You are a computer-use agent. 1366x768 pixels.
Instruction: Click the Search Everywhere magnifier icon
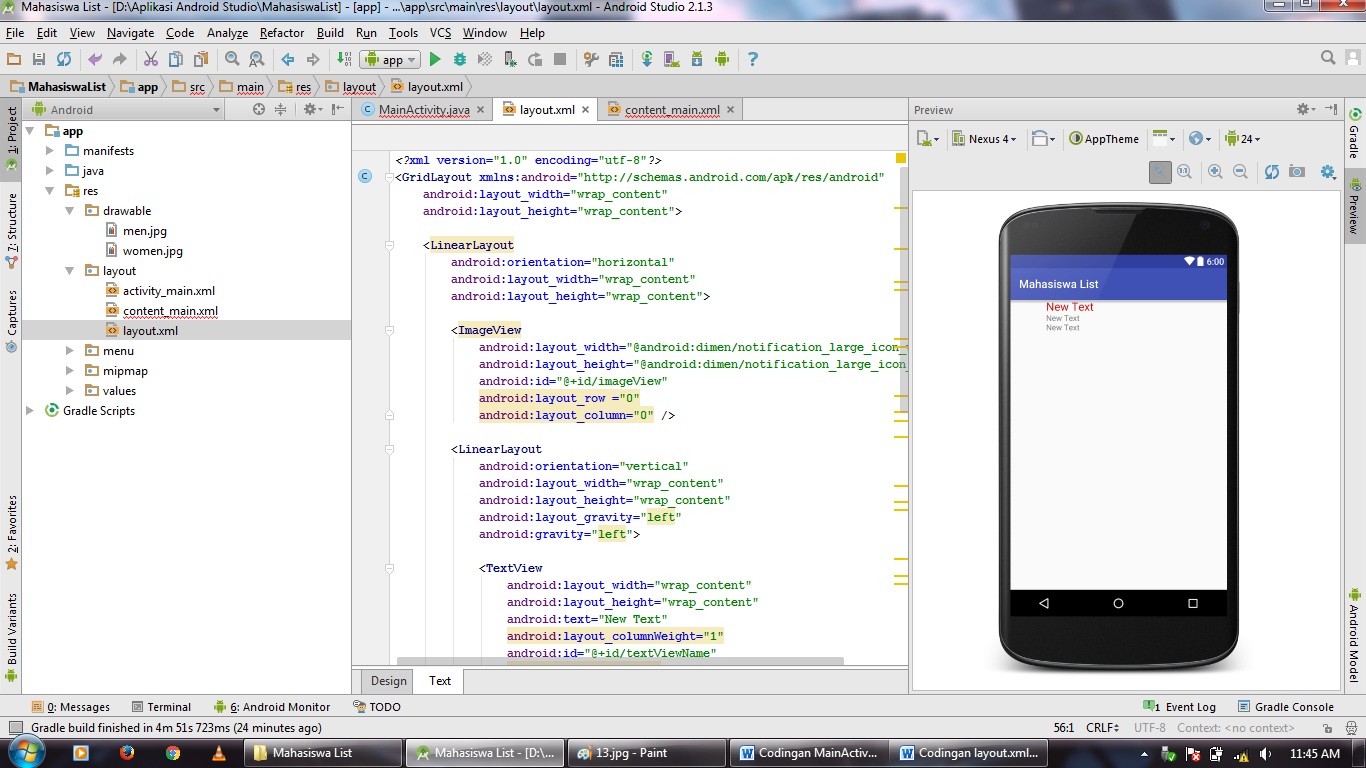pyautogui.click(x=1328, y=59)
